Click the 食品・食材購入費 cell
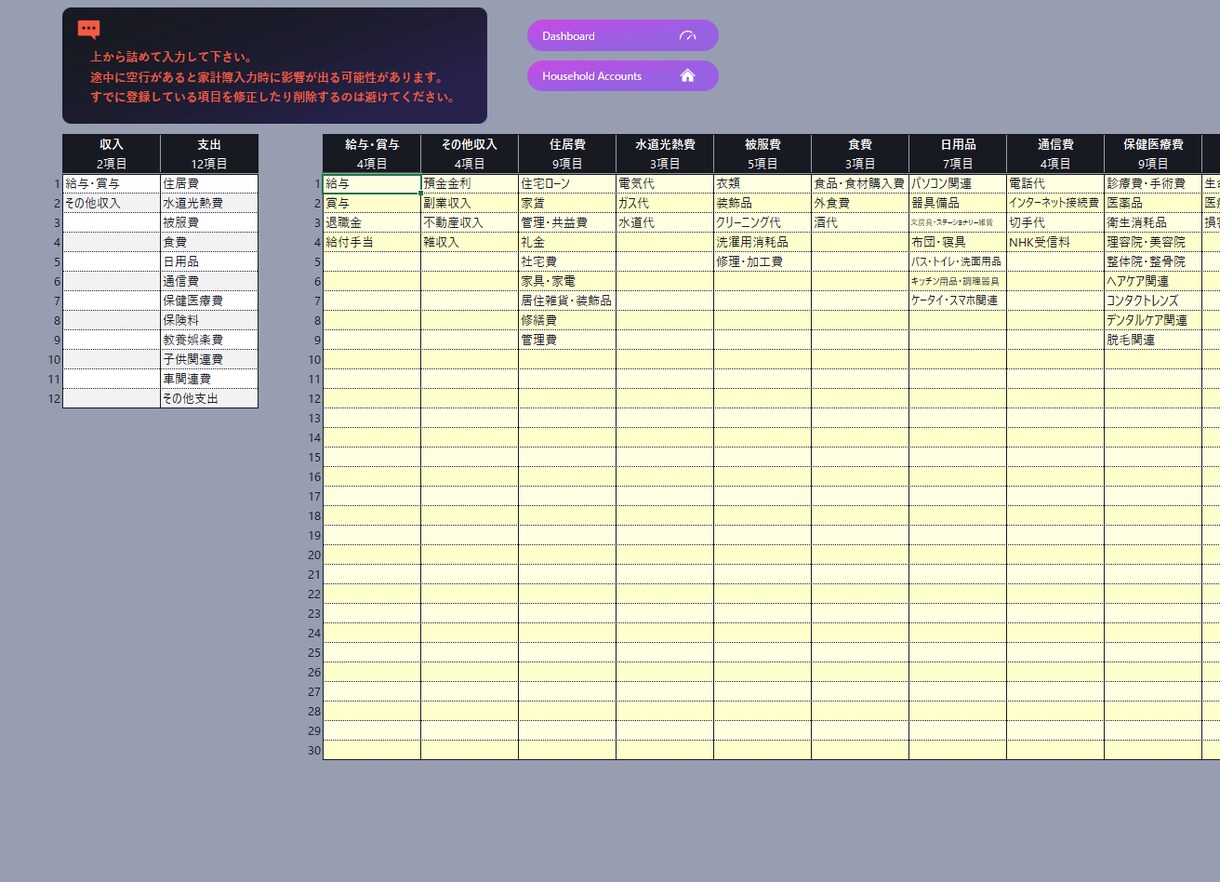The height and width of the screenshot is (882, 1220). click(x=860, y=184)
